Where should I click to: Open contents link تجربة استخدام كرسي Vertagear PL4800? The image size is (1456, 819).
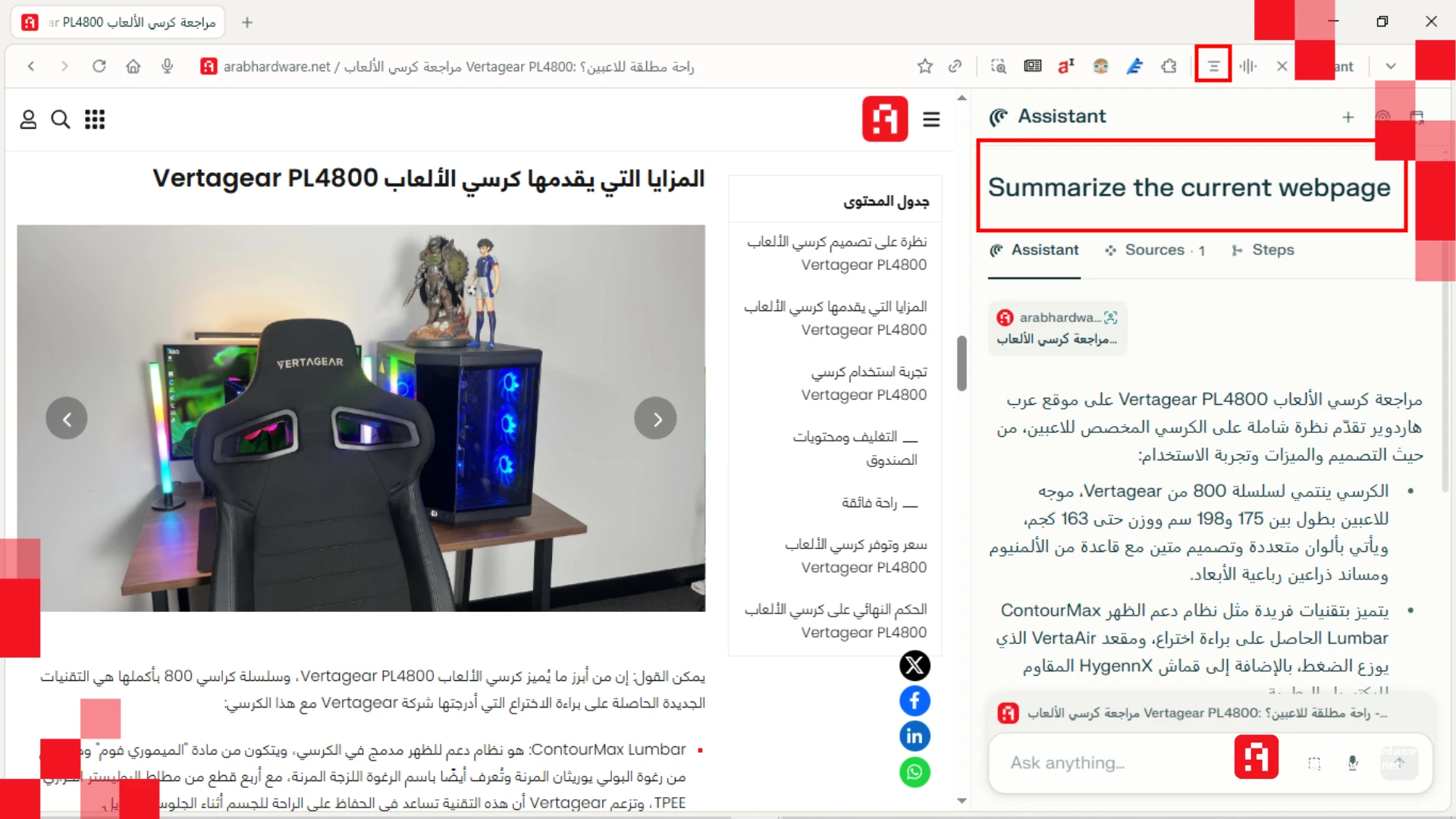[864, 384]
